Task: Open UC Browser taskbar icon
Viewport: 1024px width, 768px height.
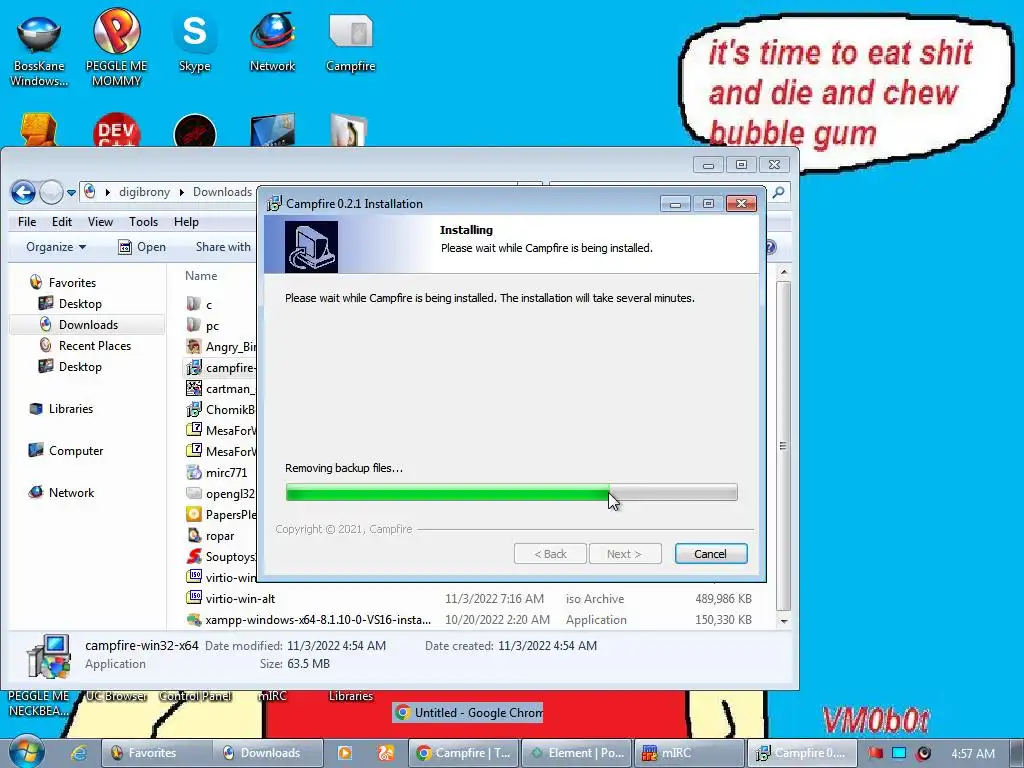Action: [386, 753]
